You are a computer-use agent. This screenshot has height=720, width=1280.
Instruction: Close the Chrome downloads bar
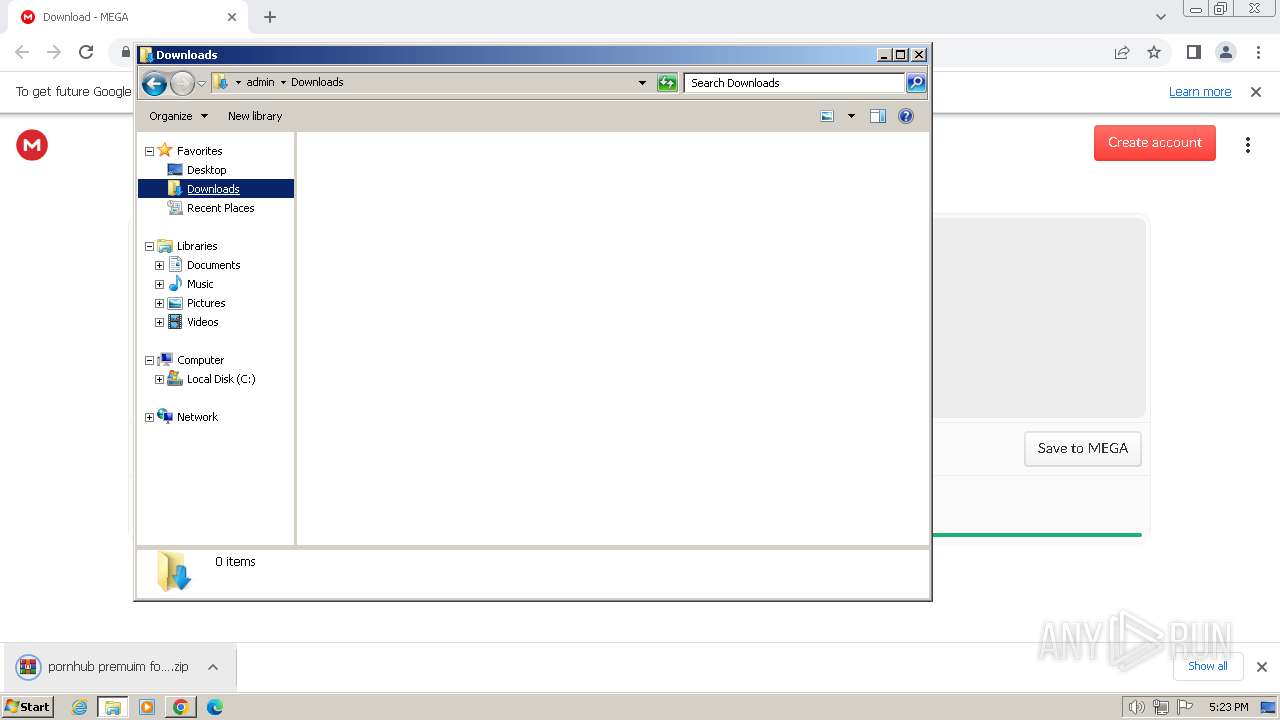tap(1262, 667)
